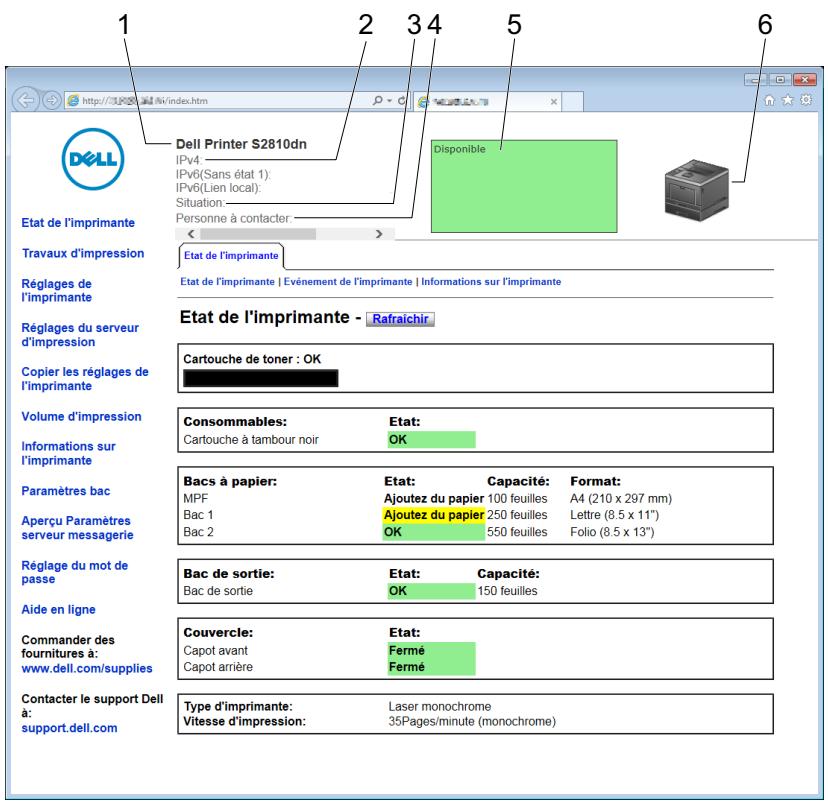
Task: Open Travaux d'impression menu item
Action: click(83, 253)
